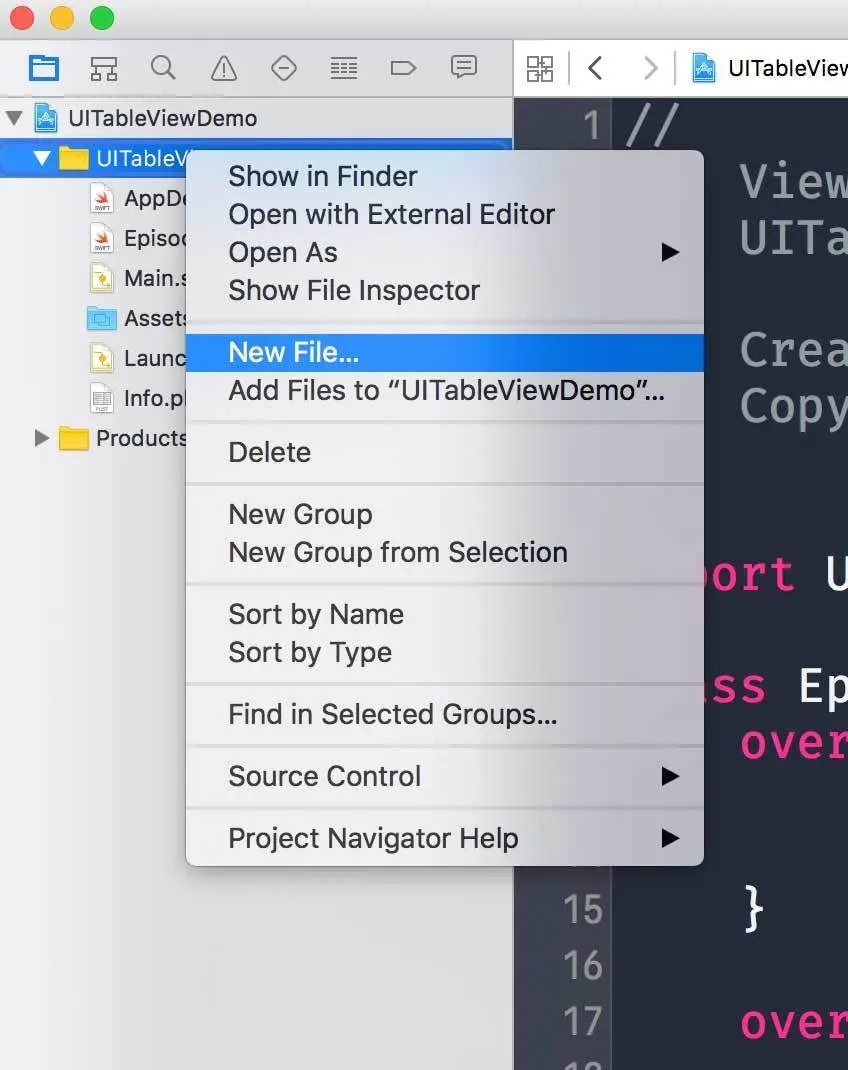The image size is (848, 1070).
Task: Choose Find in Selected Groups...
Action: [x=444, y=714]
